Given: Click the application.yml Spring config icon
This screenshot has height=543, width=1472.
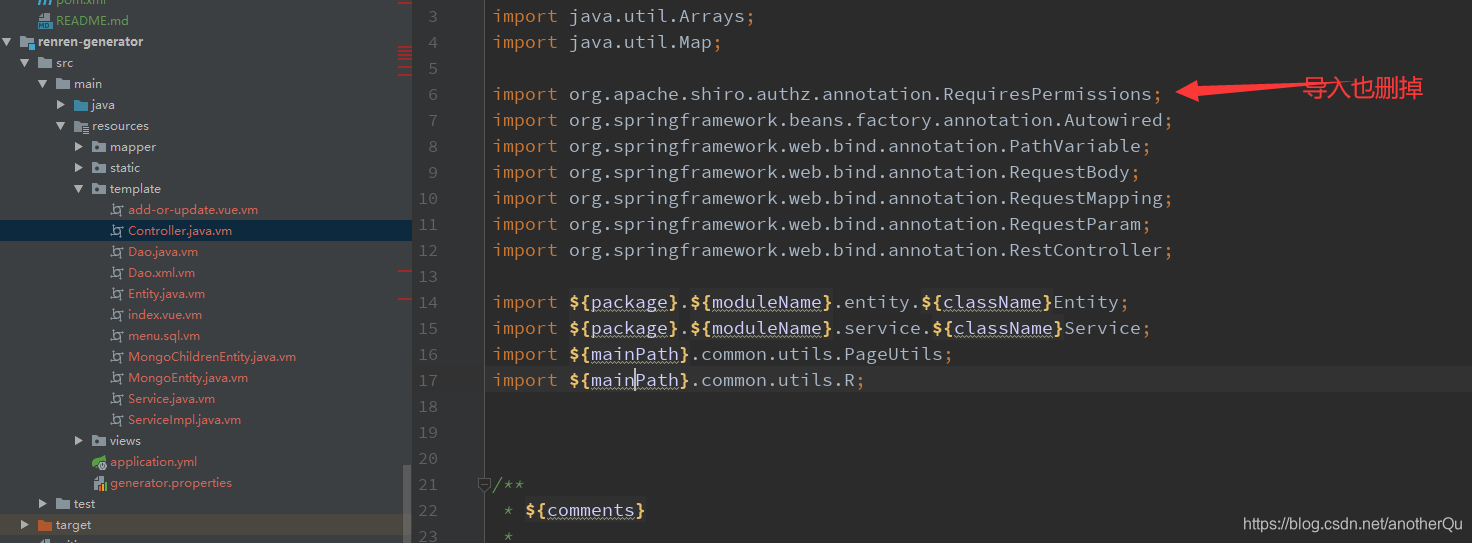Looking at the screenshot, I should [x=99, y=462].
